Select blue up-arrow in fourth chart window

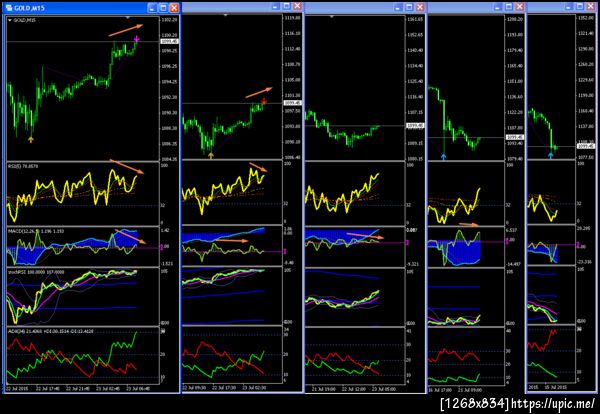[443, 156]
